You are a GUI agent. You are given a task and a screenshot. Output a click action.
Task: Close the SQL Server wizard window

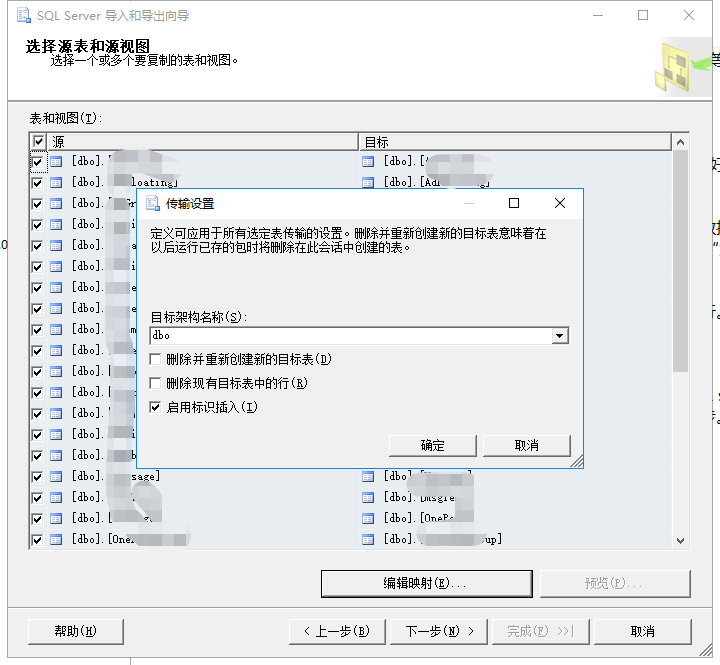point(689,16)
